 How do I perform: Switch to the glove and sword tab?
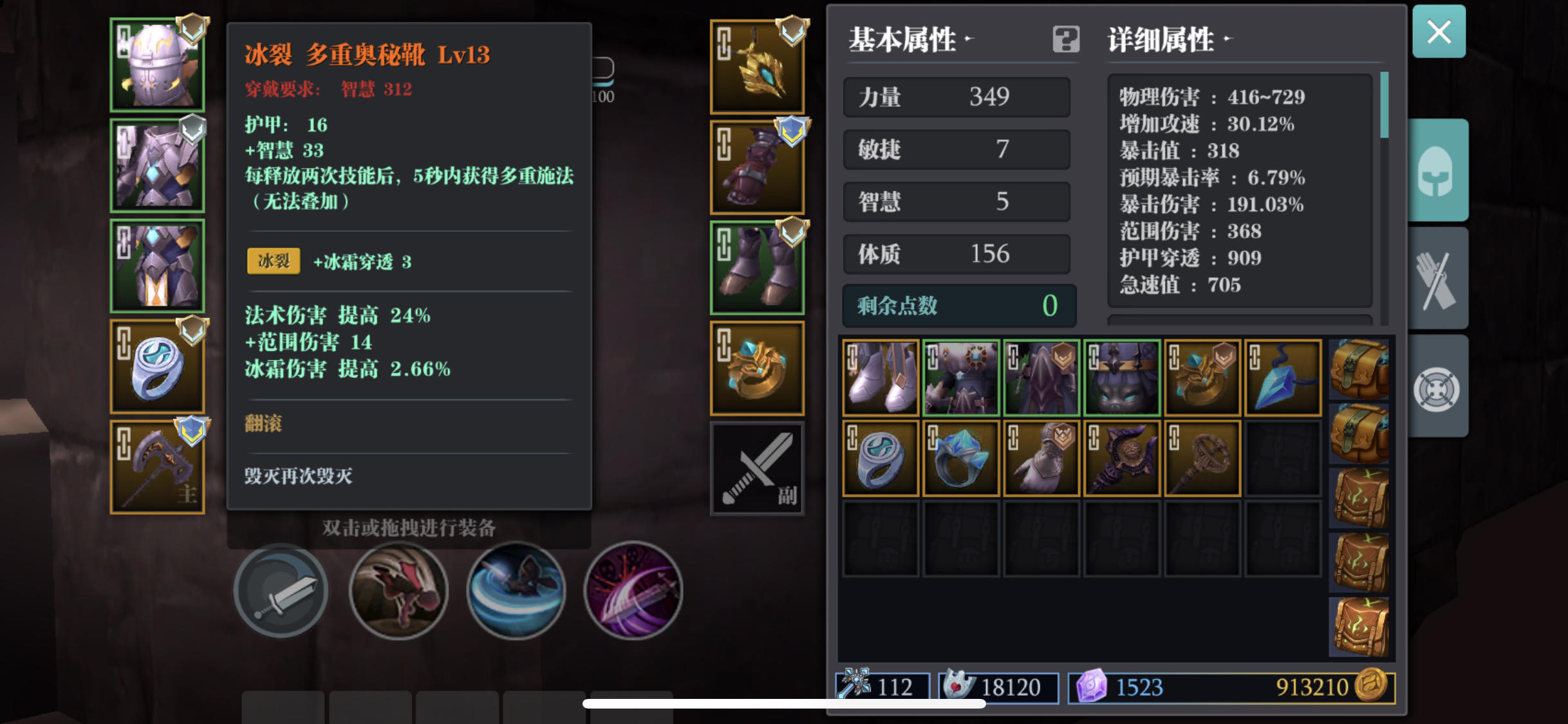[x=1438, y=279]
